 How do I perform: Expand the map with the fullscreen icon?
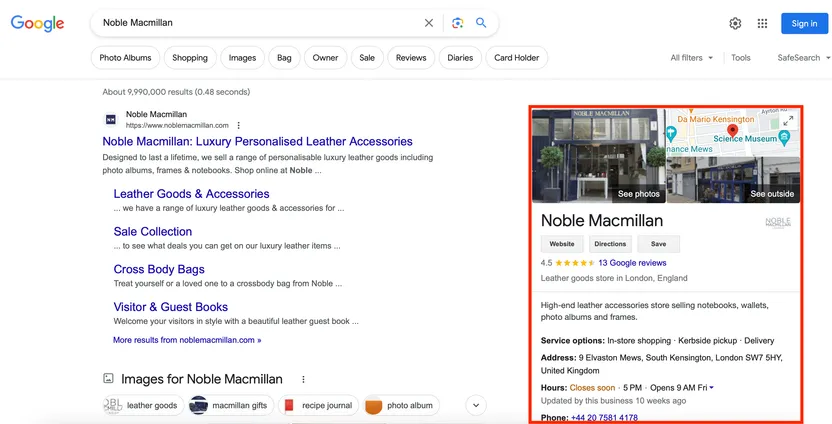coord(788,120)
